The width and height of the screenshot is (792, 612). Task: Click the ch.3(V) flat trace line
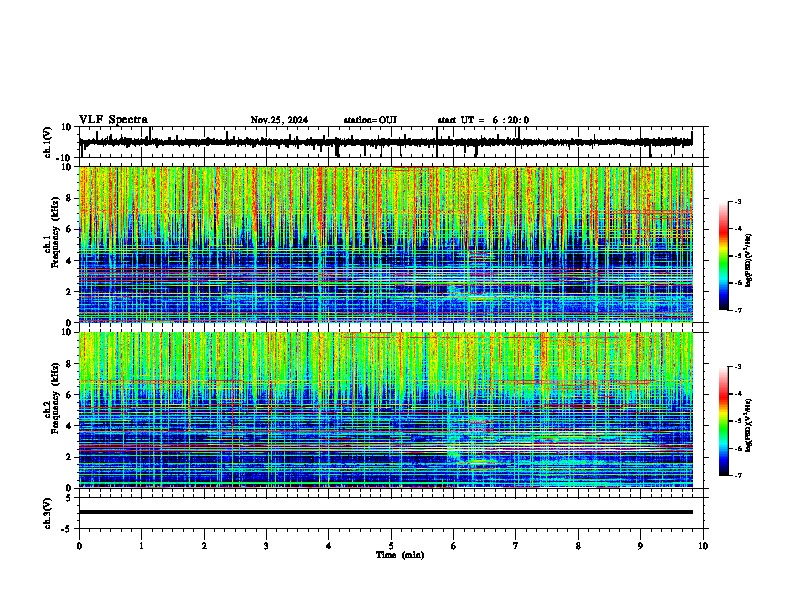(386, 512)
